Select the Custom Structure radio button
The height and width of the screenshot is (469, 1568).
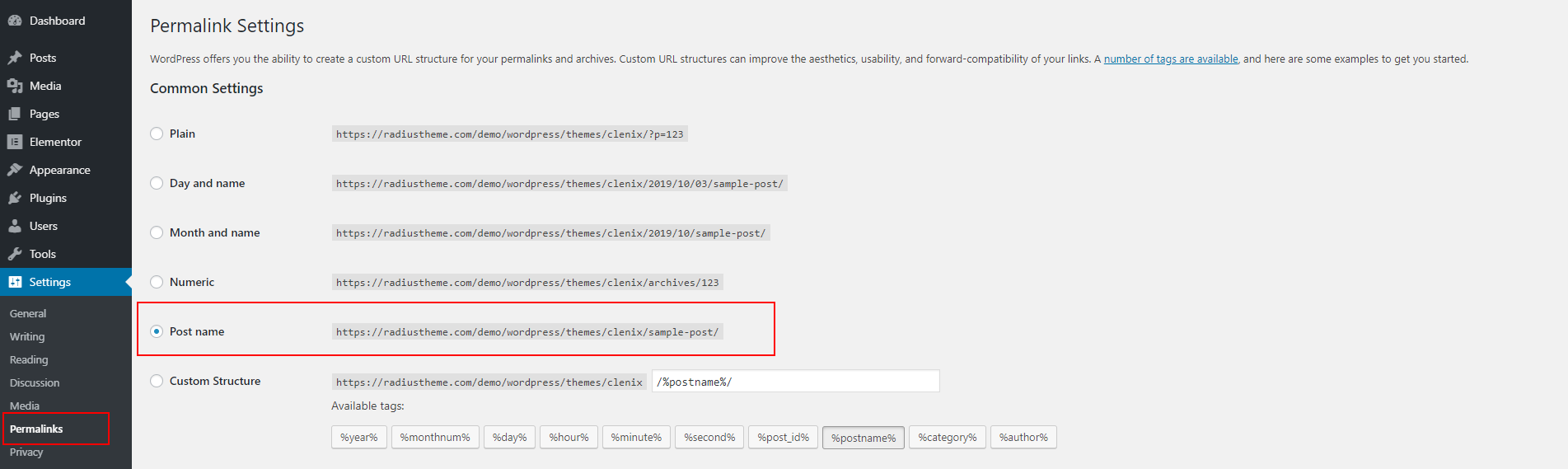click(x=157, y=381)
